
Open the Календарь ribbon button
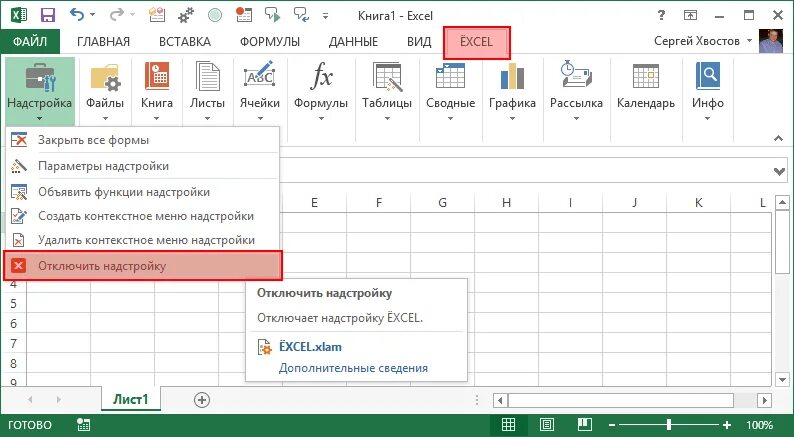(x=646, y=86)
